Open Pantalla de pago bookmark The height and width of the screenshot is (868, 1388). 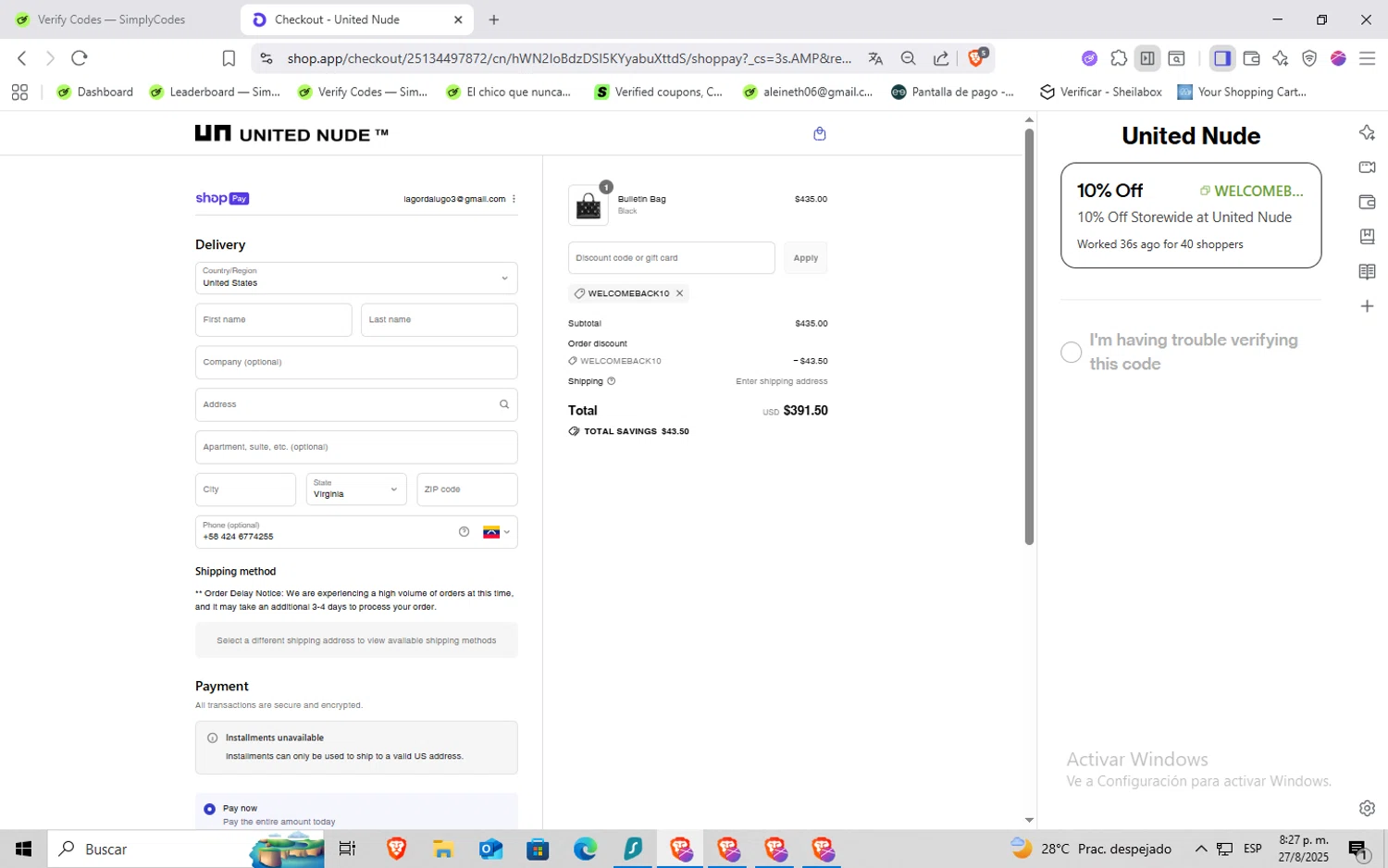952,92
